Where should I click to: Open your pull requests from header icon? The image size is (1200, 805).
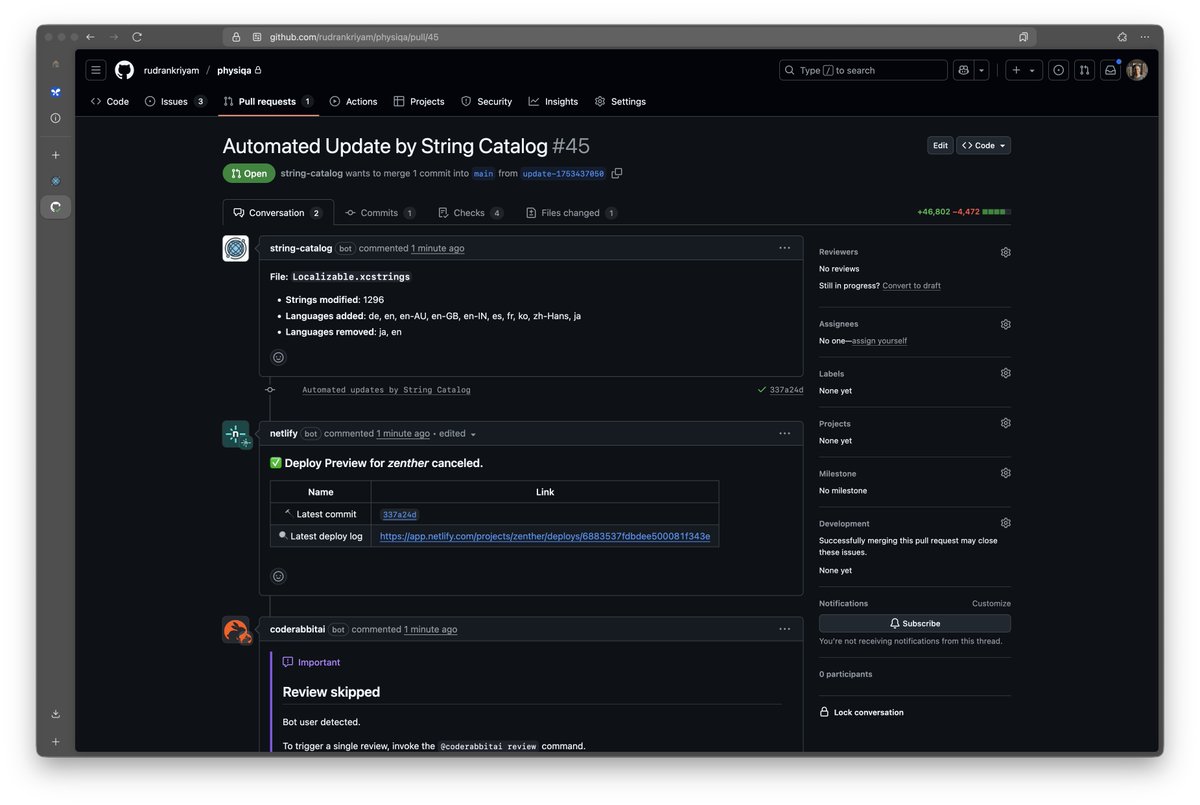[x=1084, y=70]
